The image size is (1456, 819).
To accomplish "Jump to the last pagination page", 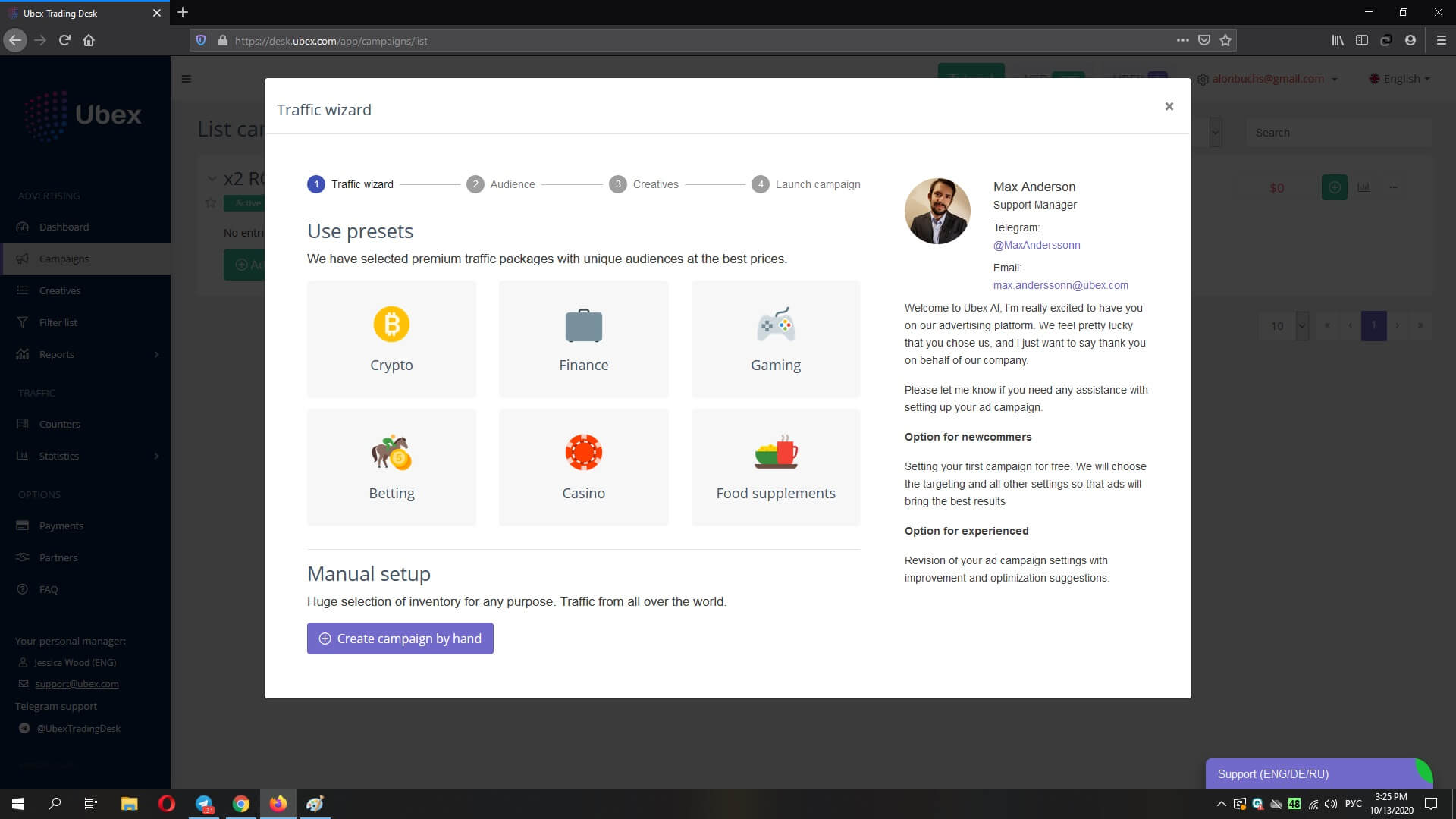I will click(1420, 326).
